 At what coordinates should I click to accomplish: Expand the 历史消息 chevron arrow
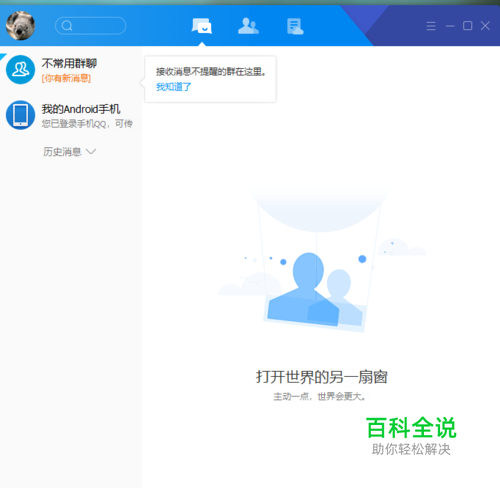[x=91, y=152]
